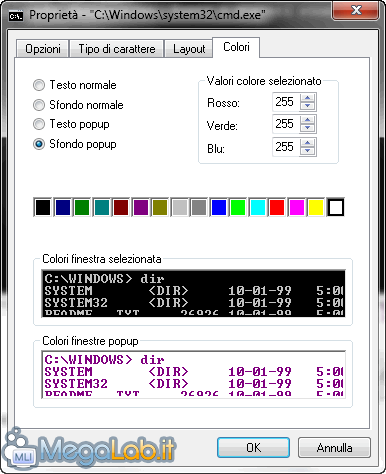
Task: Select the dark gray swatch
Action: (x=199, y=207)
